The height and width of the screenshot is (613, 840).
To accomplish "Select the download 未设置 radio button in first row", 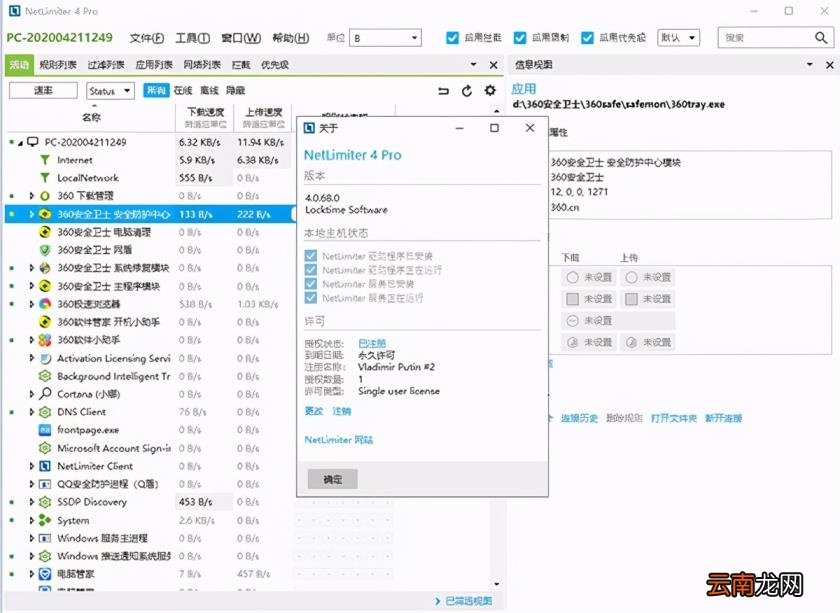I will coord(572,277).
